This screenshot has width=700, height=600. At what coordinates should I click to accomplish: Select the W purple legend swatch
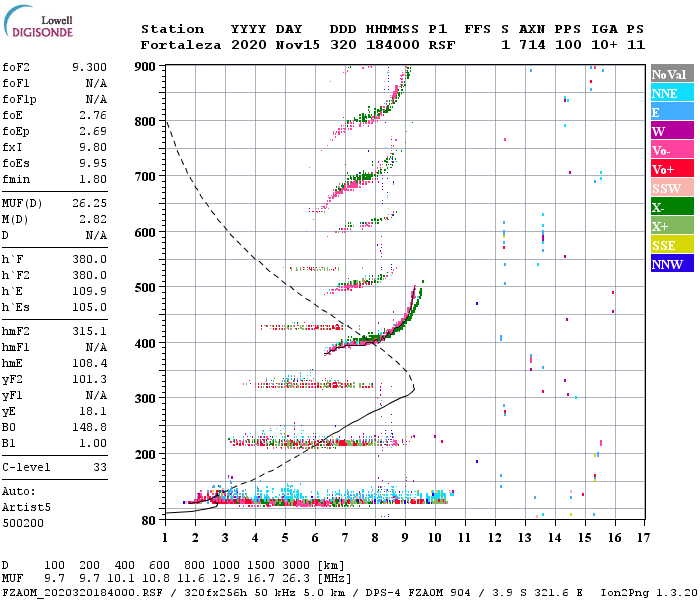click(672, 131)
